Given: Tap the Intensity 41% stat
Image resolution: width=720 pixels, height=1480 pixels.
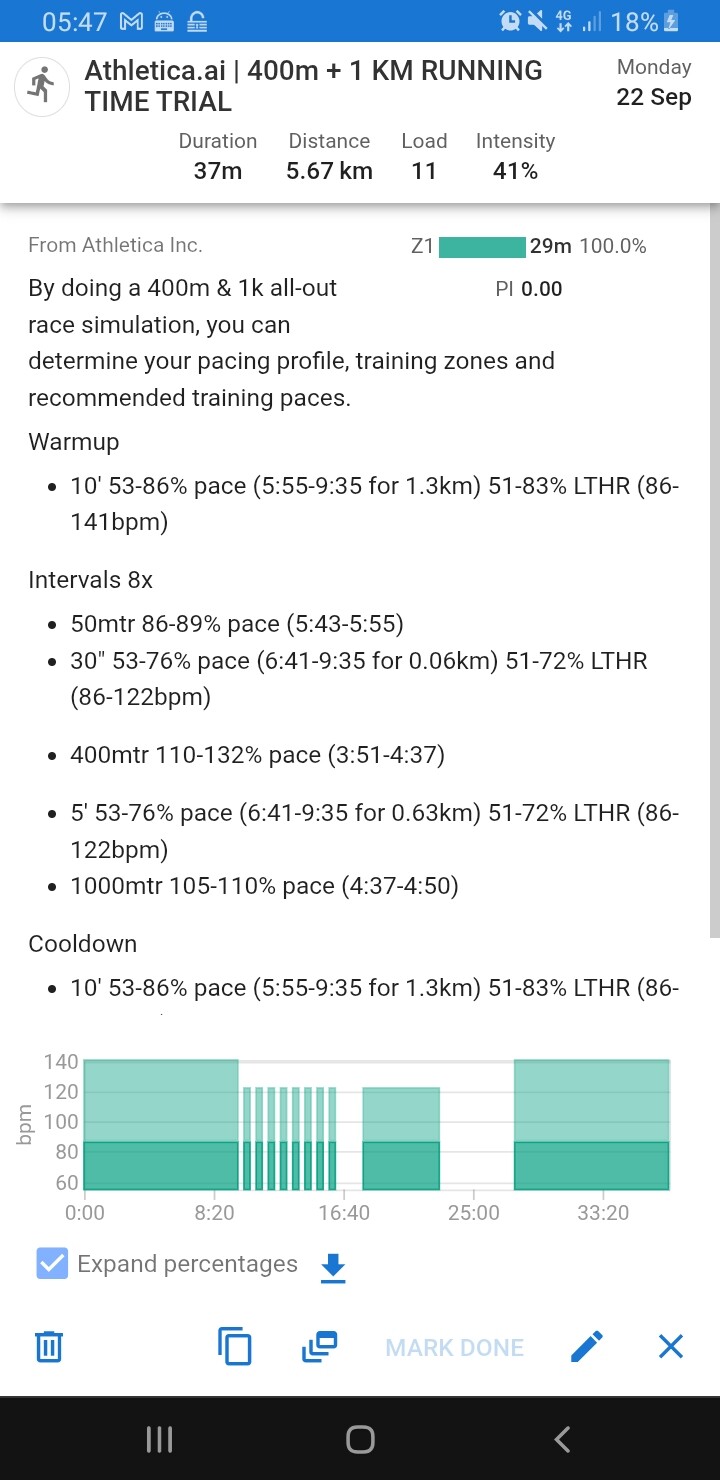Looking at the screenshot, I should (515, 157).
